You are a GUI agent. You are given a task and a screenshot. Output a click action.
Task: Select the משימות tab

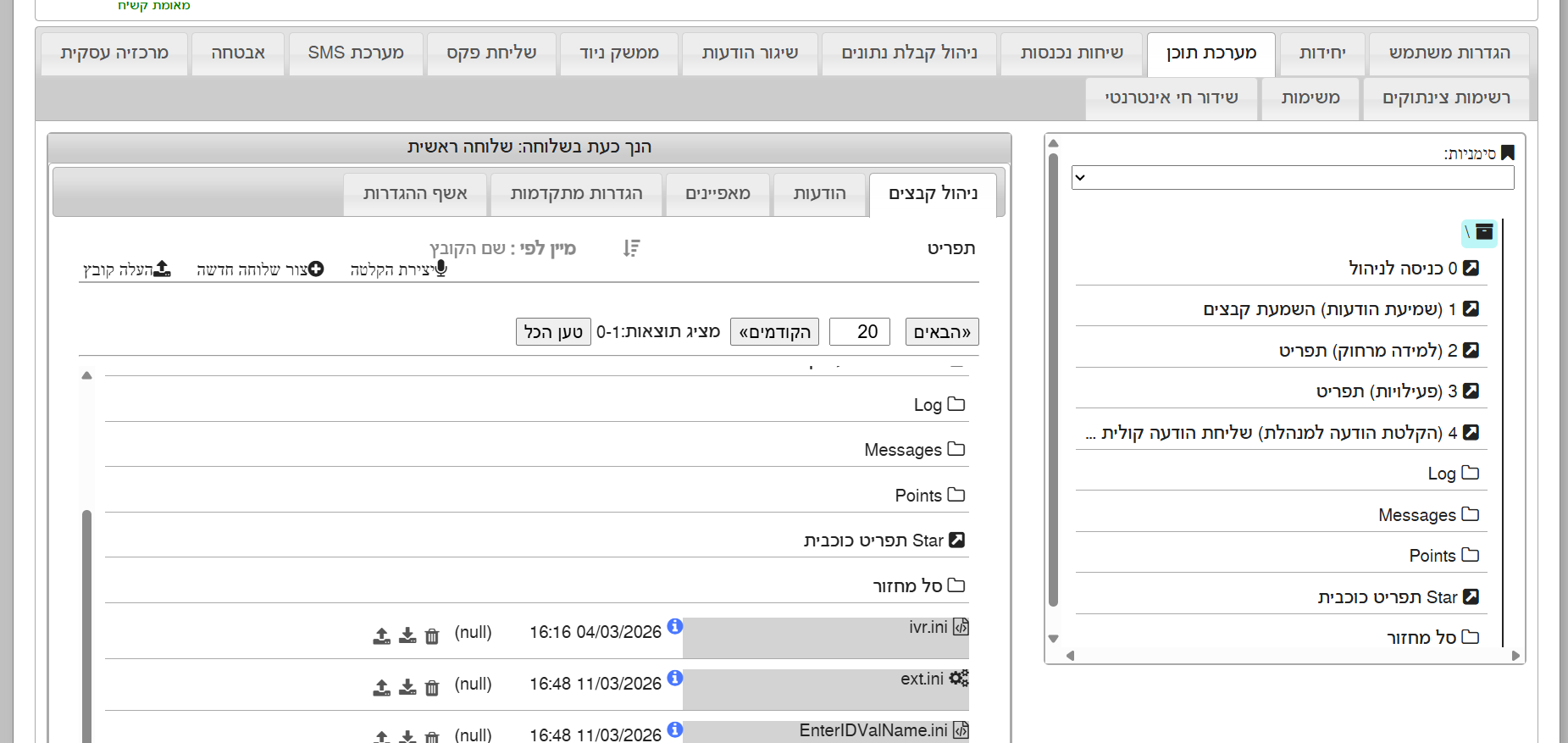click(x=1310, y=98)
